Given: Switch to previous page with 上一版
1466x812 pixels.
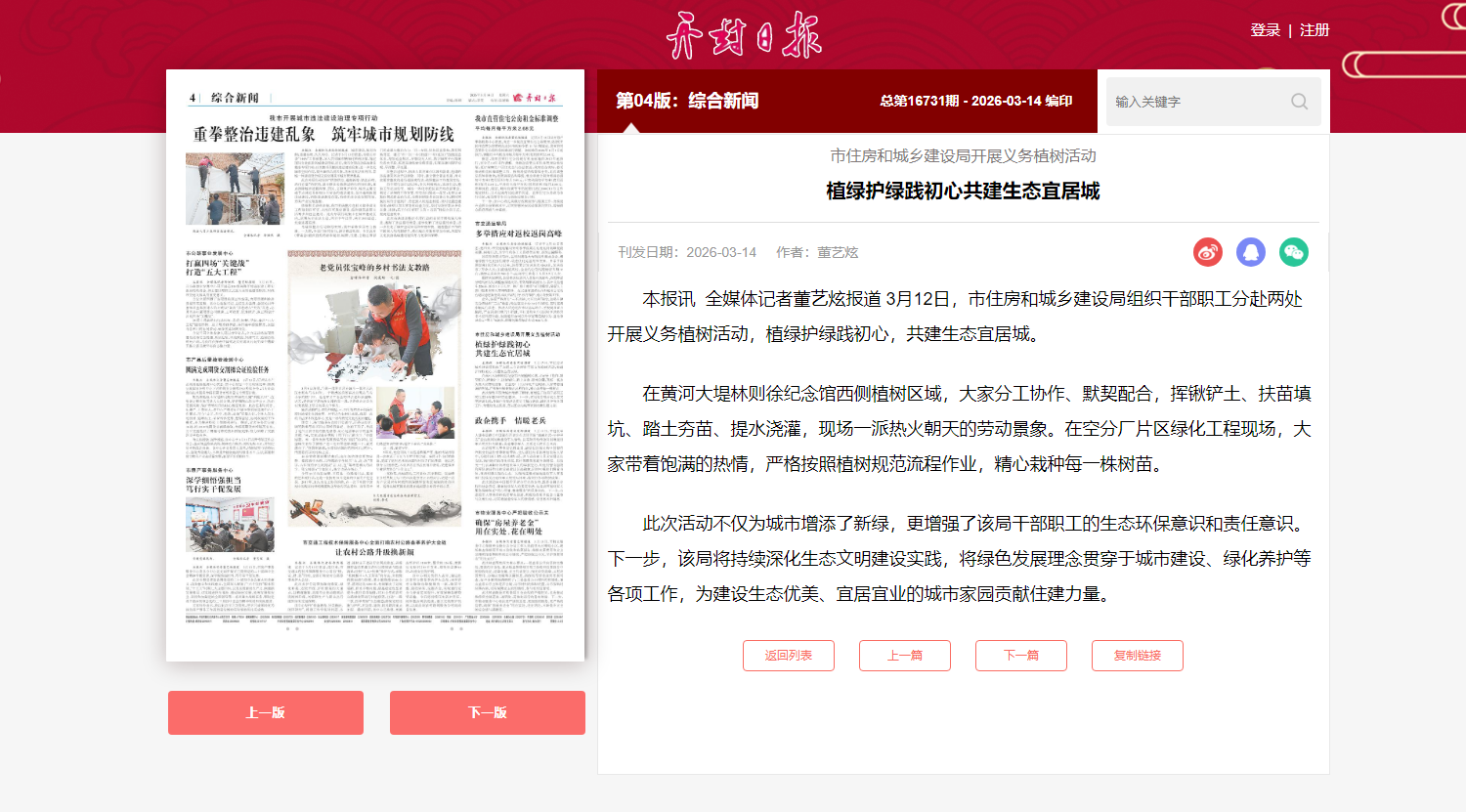Looking at the screenshot, I should tap(266, 713).
